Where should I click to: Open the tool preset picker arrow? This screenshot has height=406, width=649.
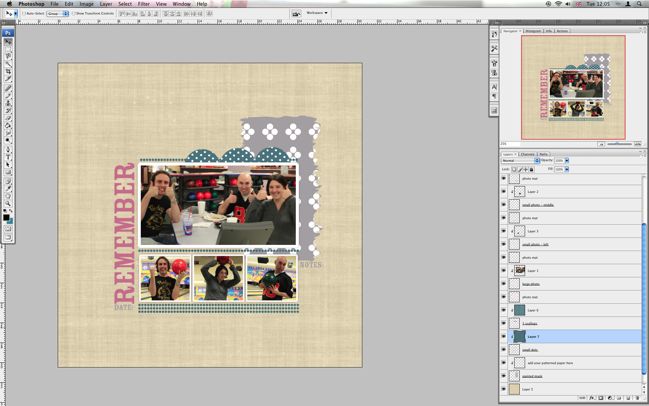pos(16,14)
